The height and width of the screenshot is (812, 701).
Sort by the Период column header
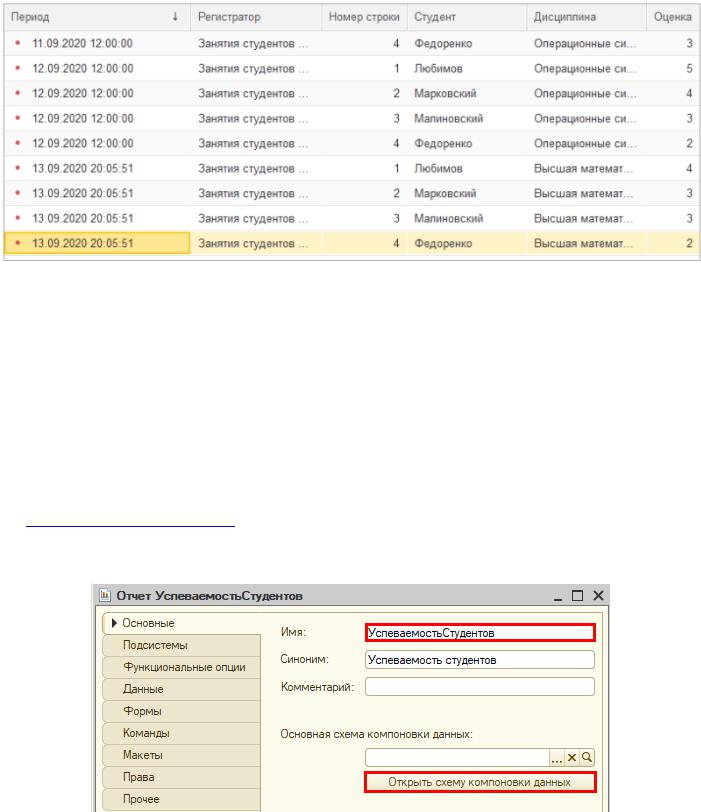click(97, 17)
